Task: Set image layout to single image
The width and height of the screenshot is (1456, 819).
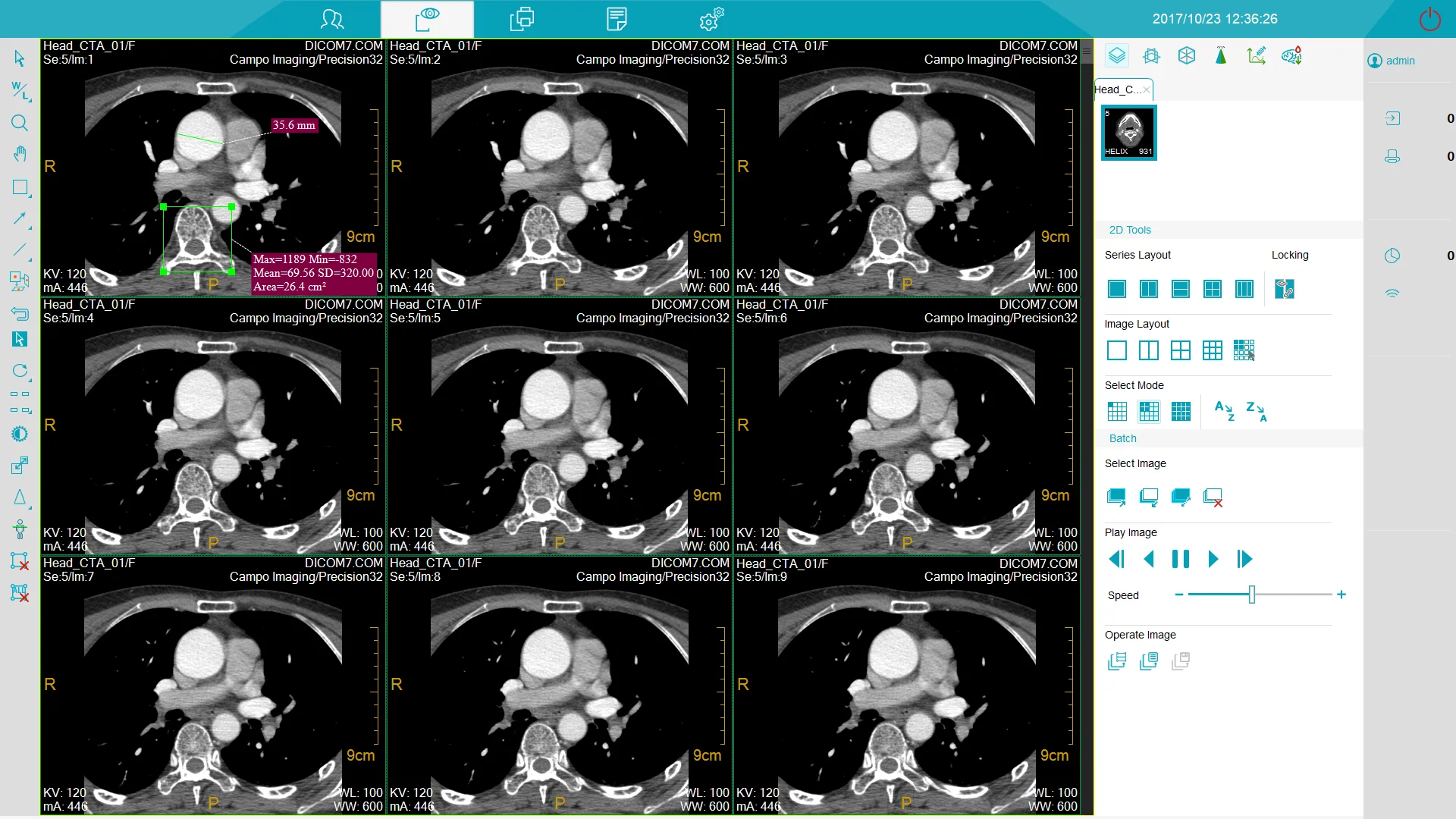Action: (1117, 350)
